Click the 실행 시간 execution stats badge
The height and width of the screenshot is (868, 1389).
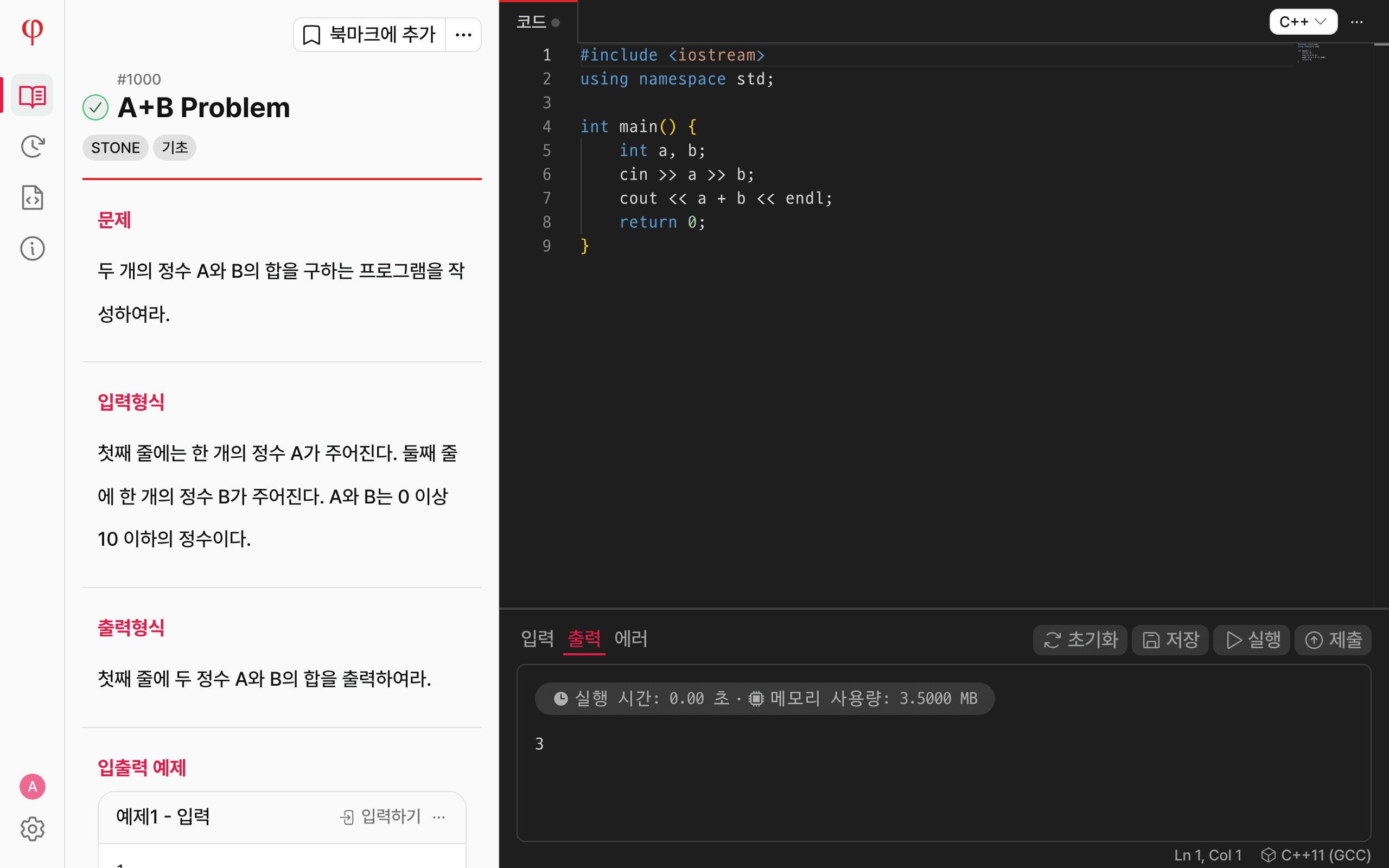click(764, 698)
